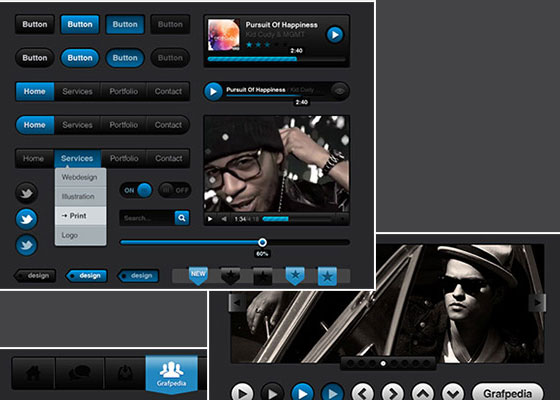Play Pursuit Of Happiness in the album-art player

point(335,35)
